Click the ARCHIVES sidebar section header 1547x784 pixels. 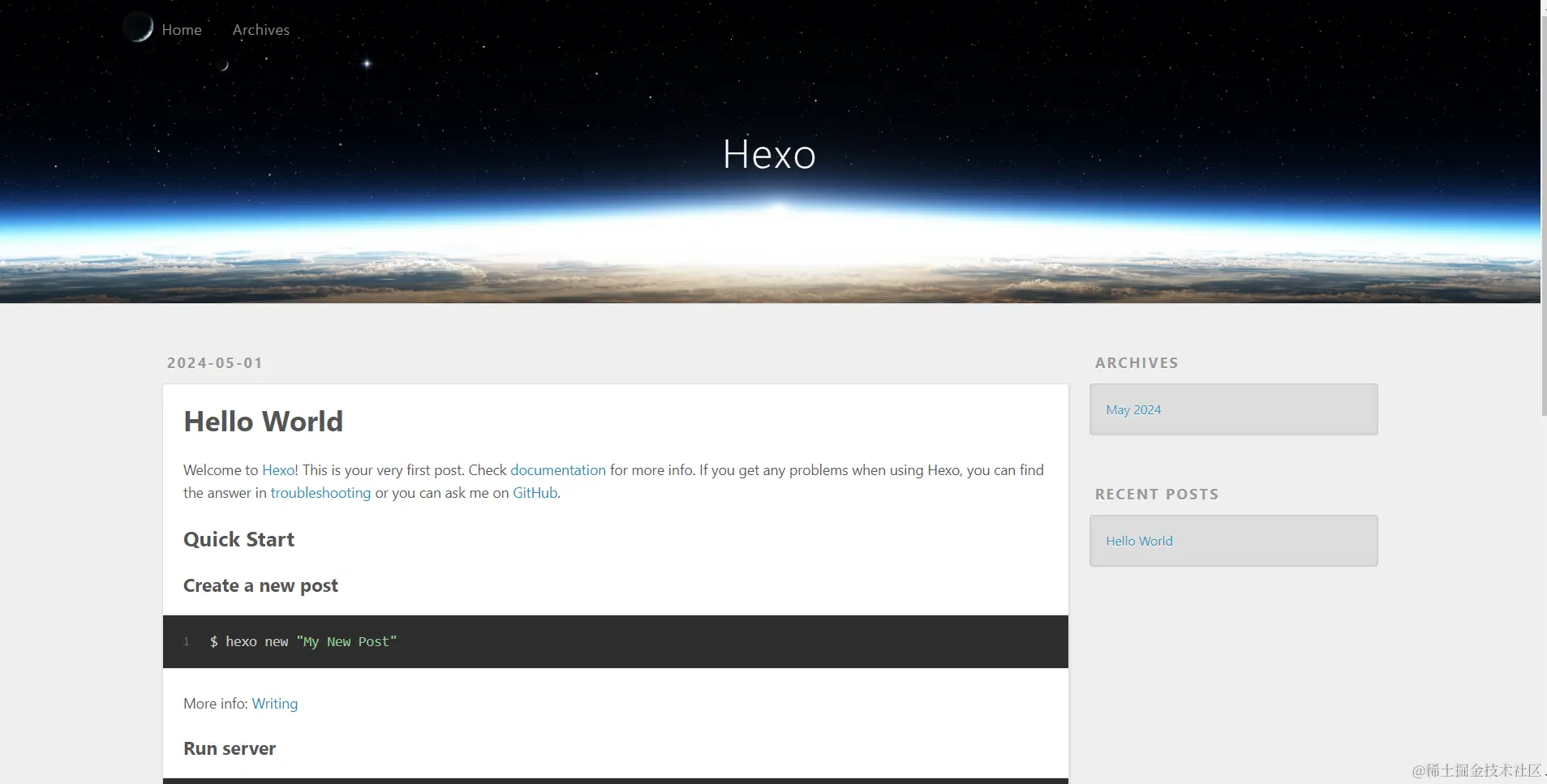(x=1137, y=362)
